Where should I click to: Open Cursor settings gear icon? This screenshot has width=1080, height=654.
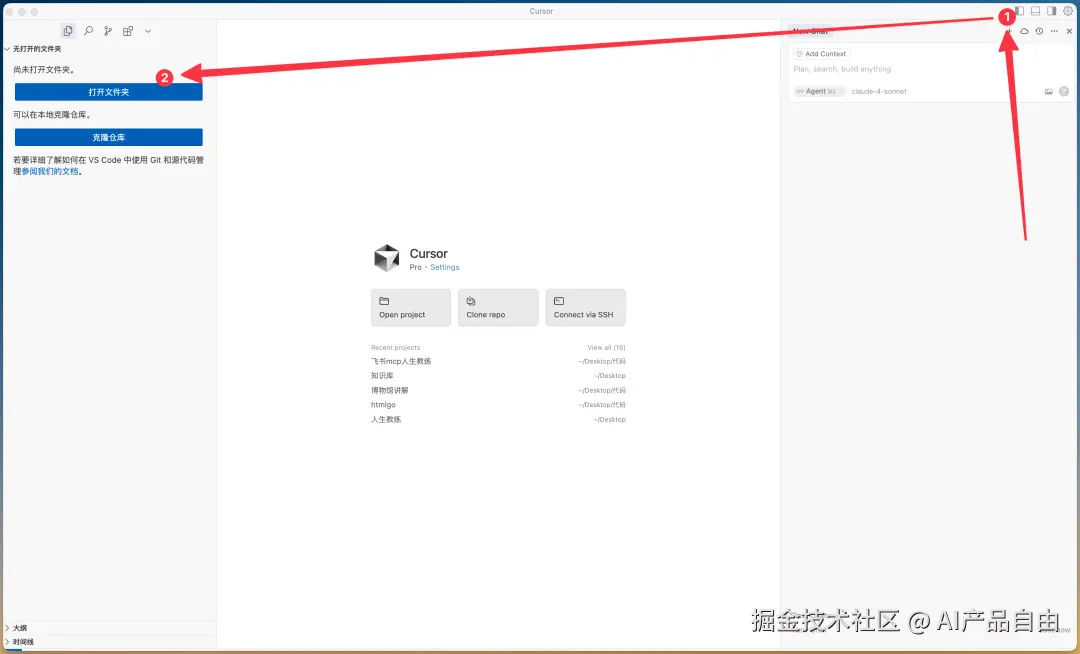(x=1068, y=11)
